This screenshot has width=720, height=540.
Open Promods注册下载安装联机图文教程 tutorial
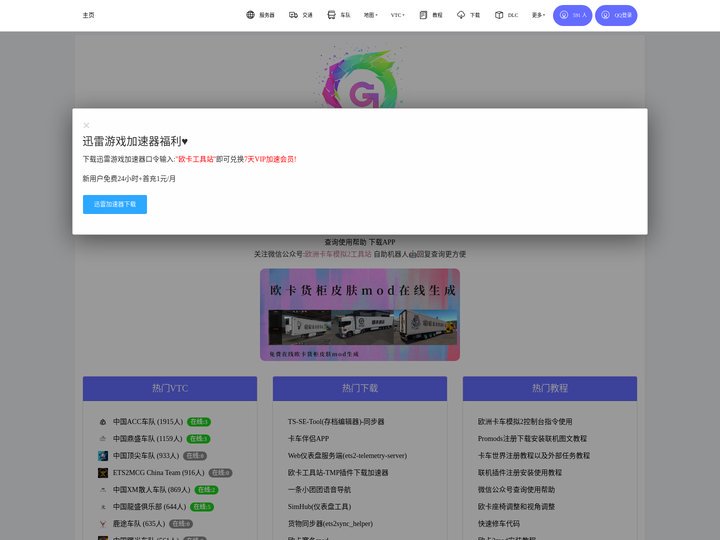[532, 439]
